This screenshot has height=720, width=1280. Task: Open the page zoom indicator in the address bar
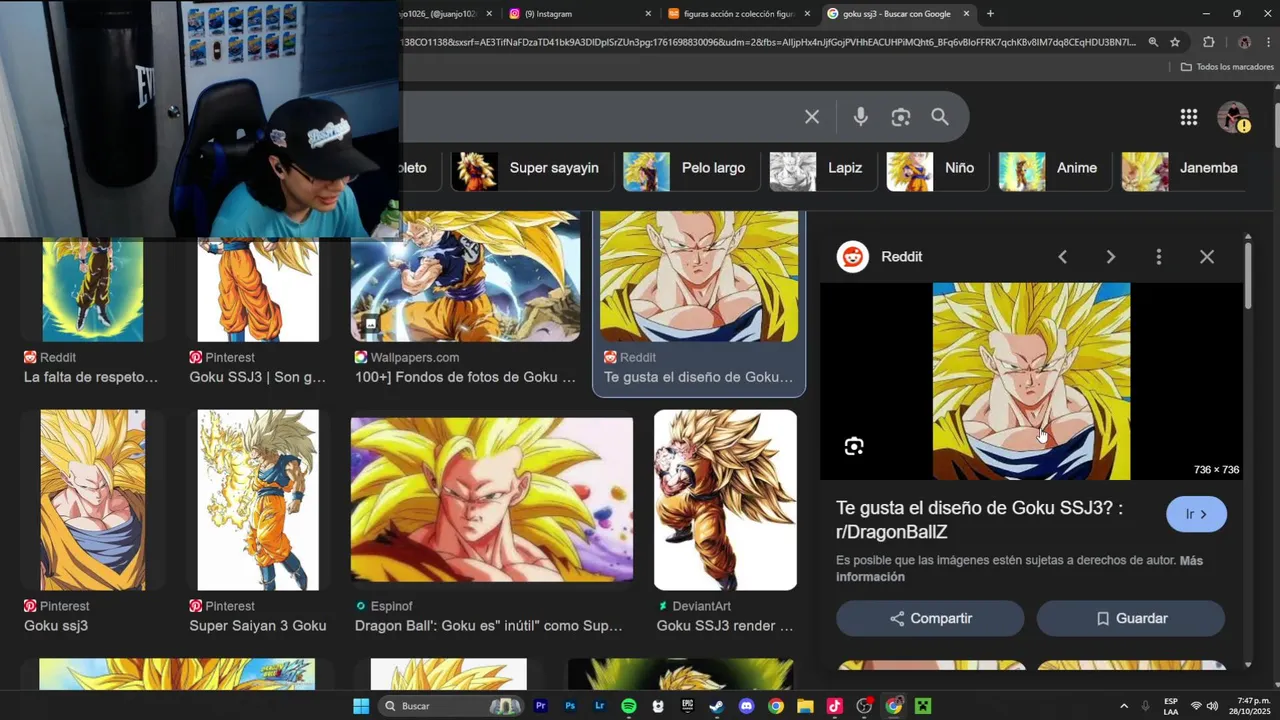pos(1153,42)
